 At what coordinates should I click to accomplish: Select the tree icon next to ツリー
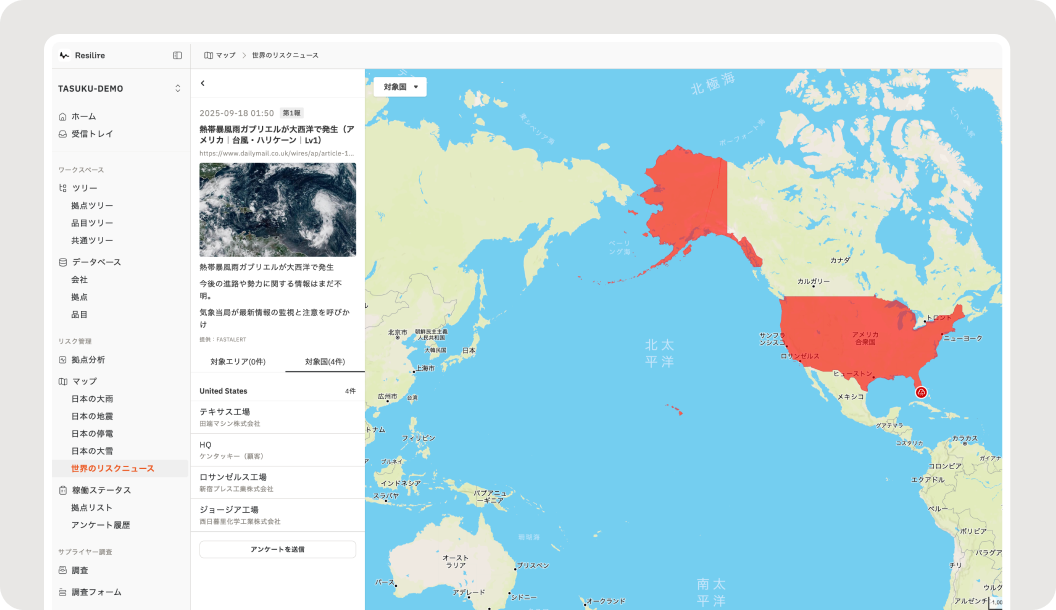pos(63,188)
